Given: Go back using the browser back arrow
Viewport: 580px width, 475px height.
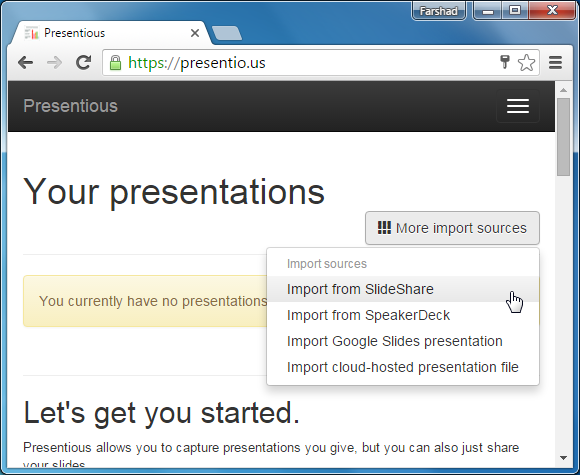Looking at the screenshot, I should click(25, 63).
